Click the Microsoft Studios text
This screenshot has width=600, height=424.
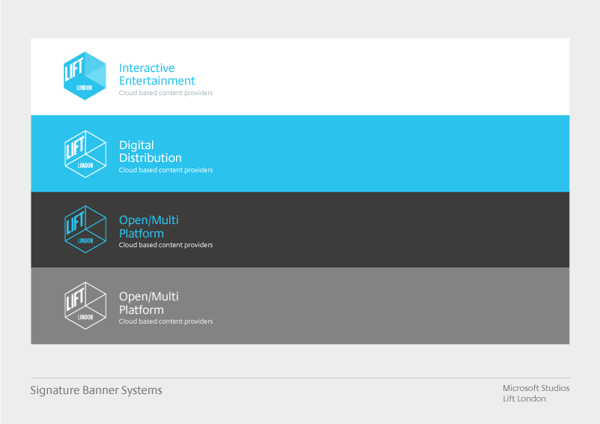tap(535, 388)
